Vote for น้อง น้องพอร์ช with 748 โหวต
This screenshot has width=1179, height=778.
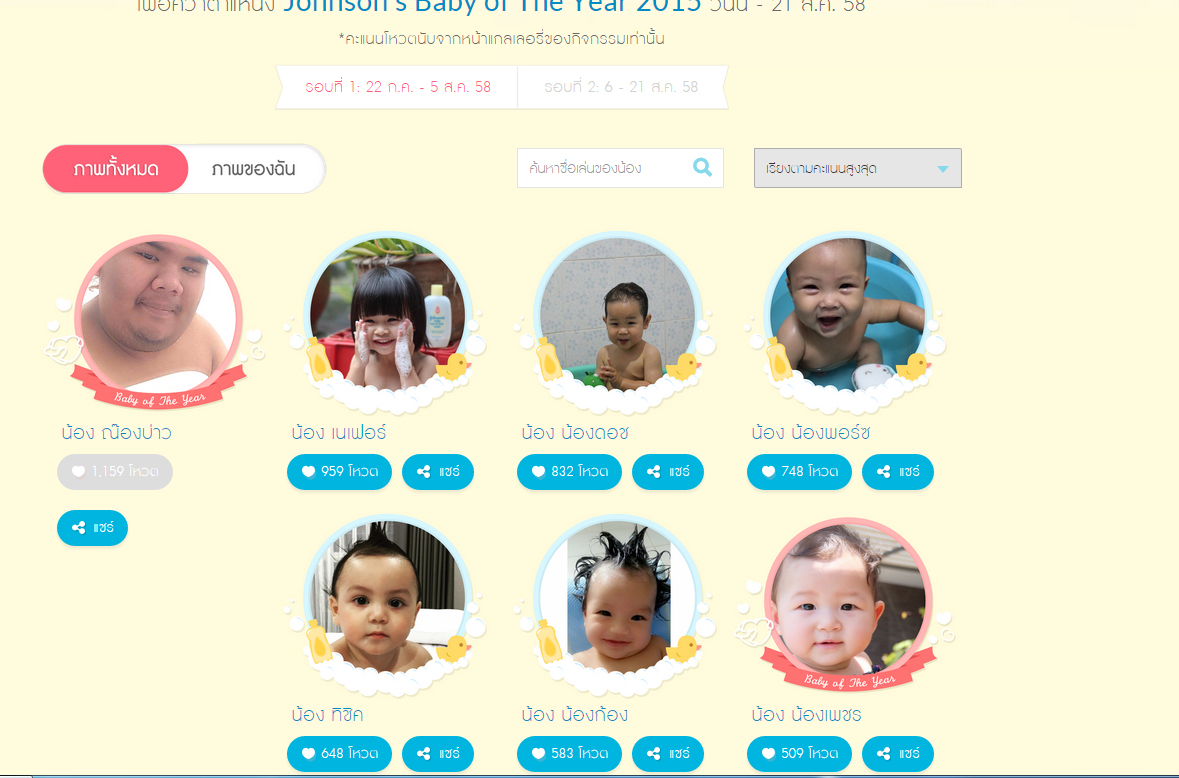799,471
